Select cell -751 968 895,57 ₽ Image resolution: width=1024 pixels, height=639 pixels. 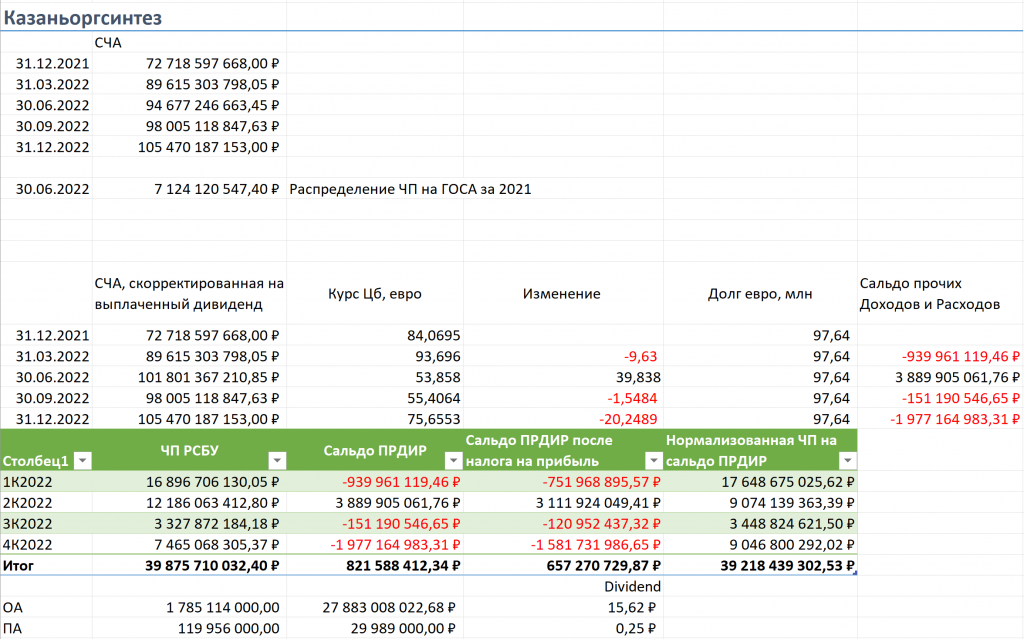tap(601, 482)
